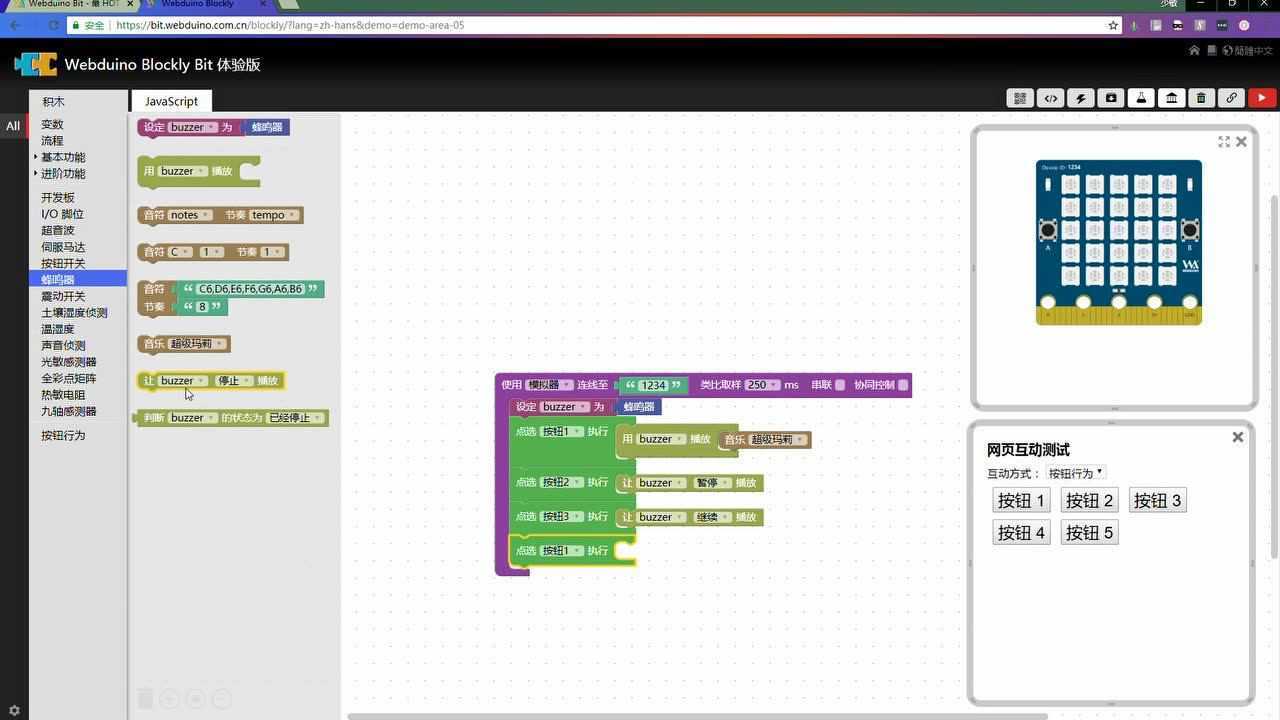Click the workspace horizontal scrollbar
Screen dimensions: 1280x720
pyautogui.click(x=697, y=716)
